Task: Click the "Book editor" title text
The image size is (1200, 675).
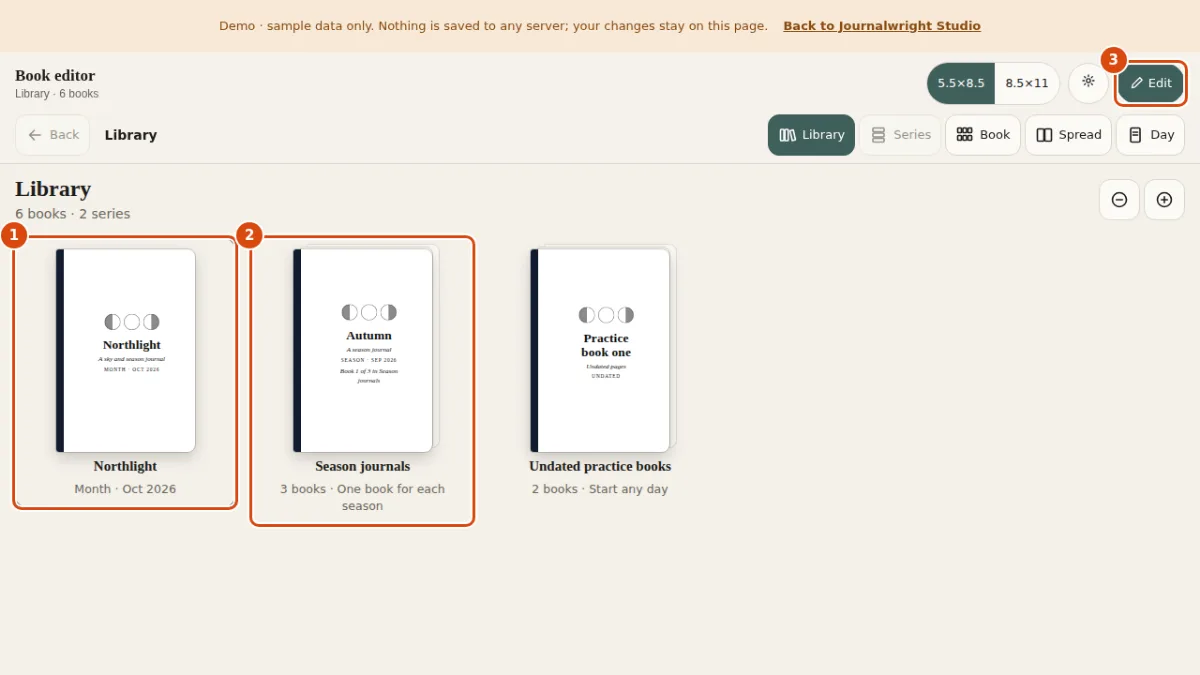Action: (x=55, y=75)
